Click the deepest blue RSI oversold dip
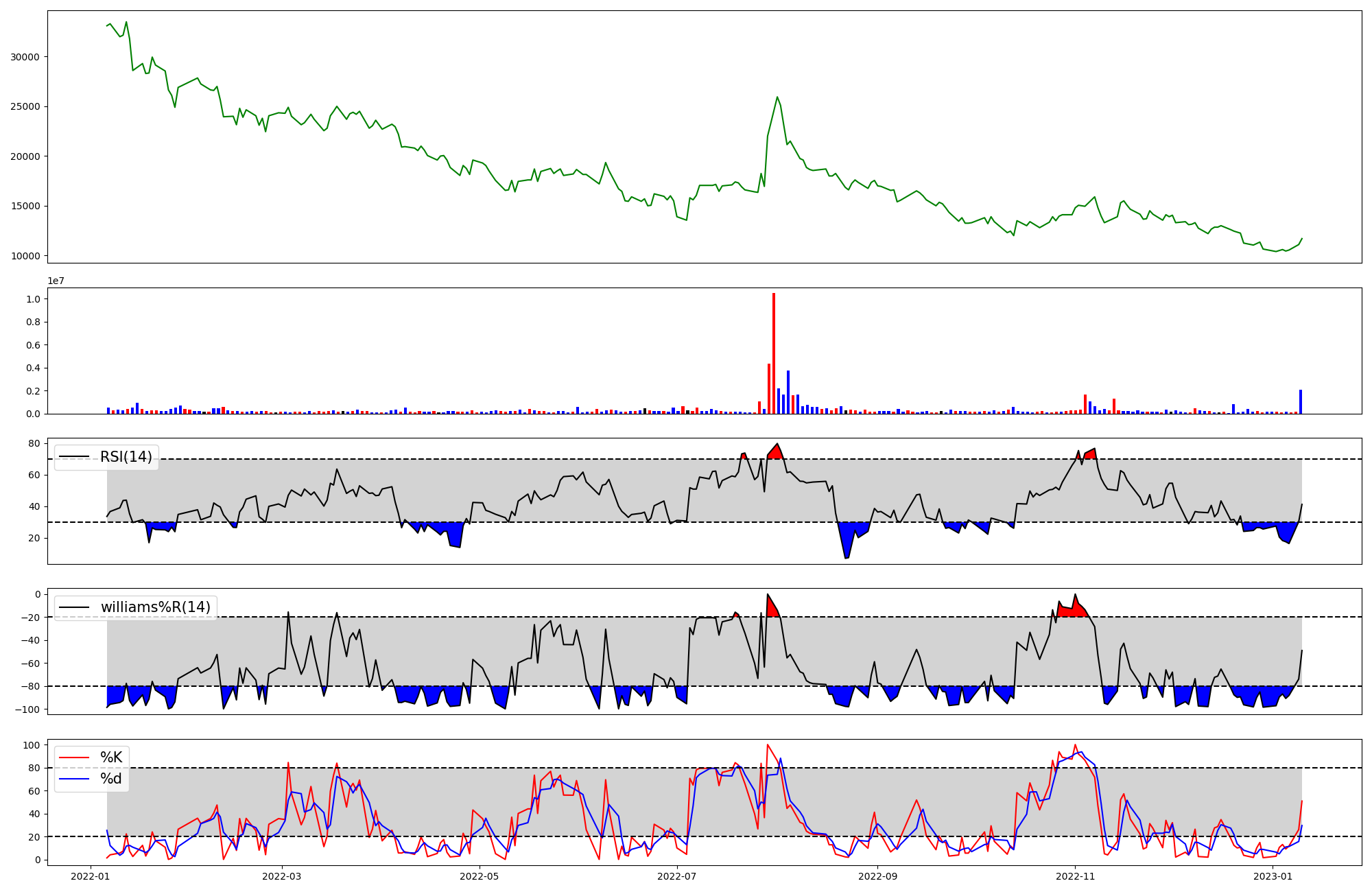The height and width of the screenshot is (892, 1372). 847,549
